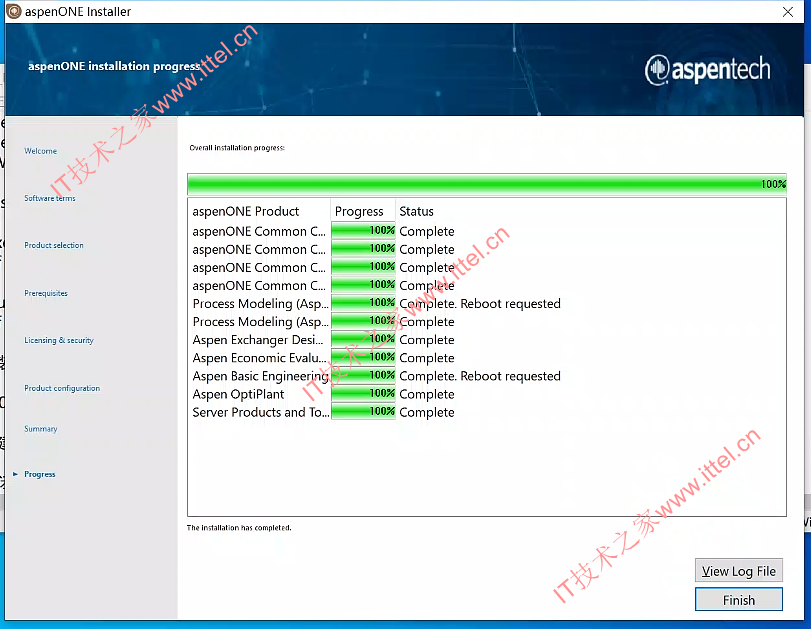Viewport: 811px width, 629px height.
Task: Jump to the Prerequisites step
Action: (46, 293)
